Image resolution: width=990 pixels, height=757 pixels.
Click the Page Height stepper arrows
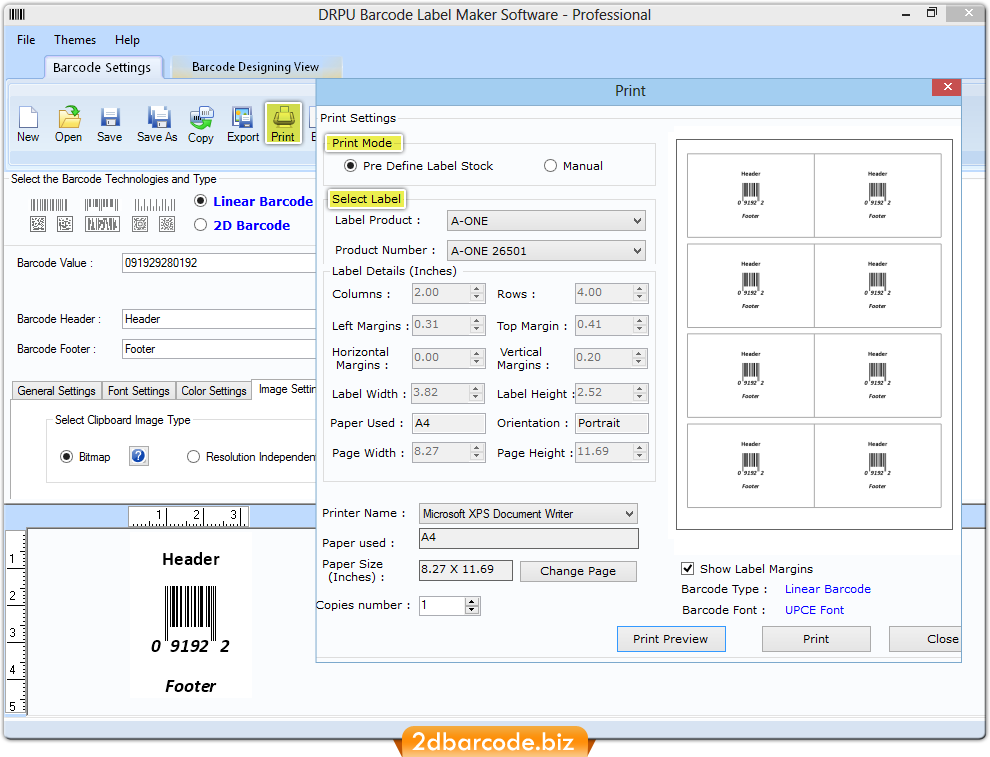pos(640,451)
